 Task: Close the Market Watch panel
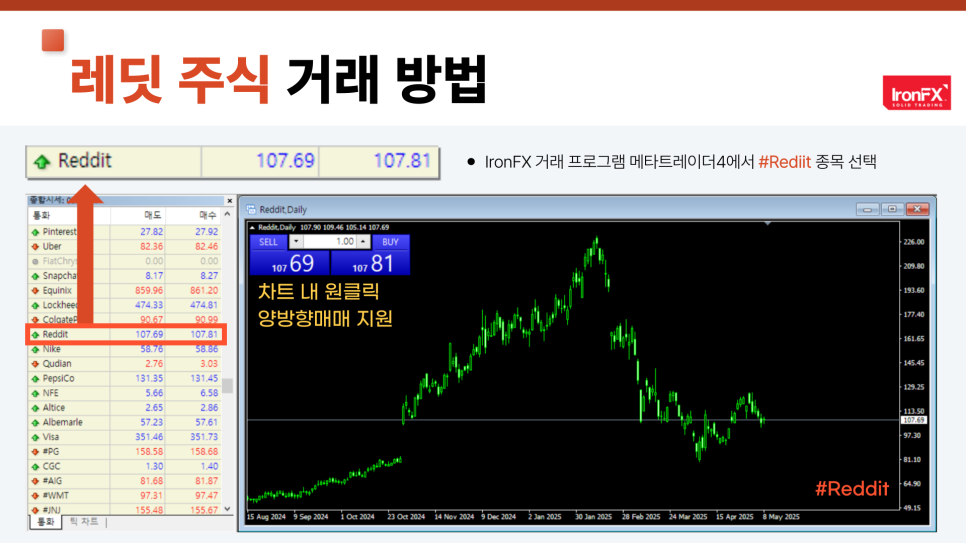tap(230, 201)
